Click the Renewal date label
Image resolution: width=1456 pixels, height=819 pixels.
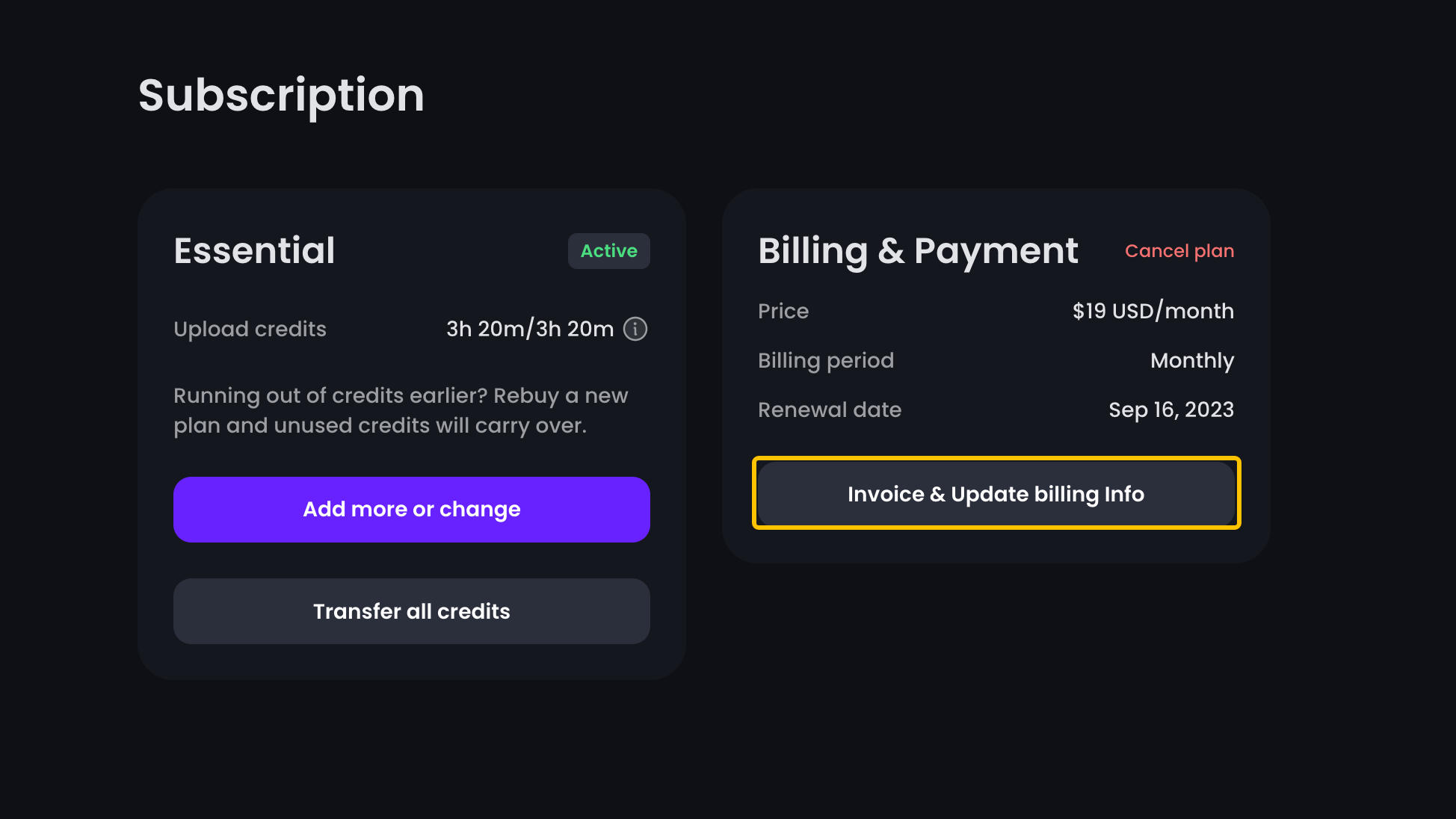(x=830, y=409)
